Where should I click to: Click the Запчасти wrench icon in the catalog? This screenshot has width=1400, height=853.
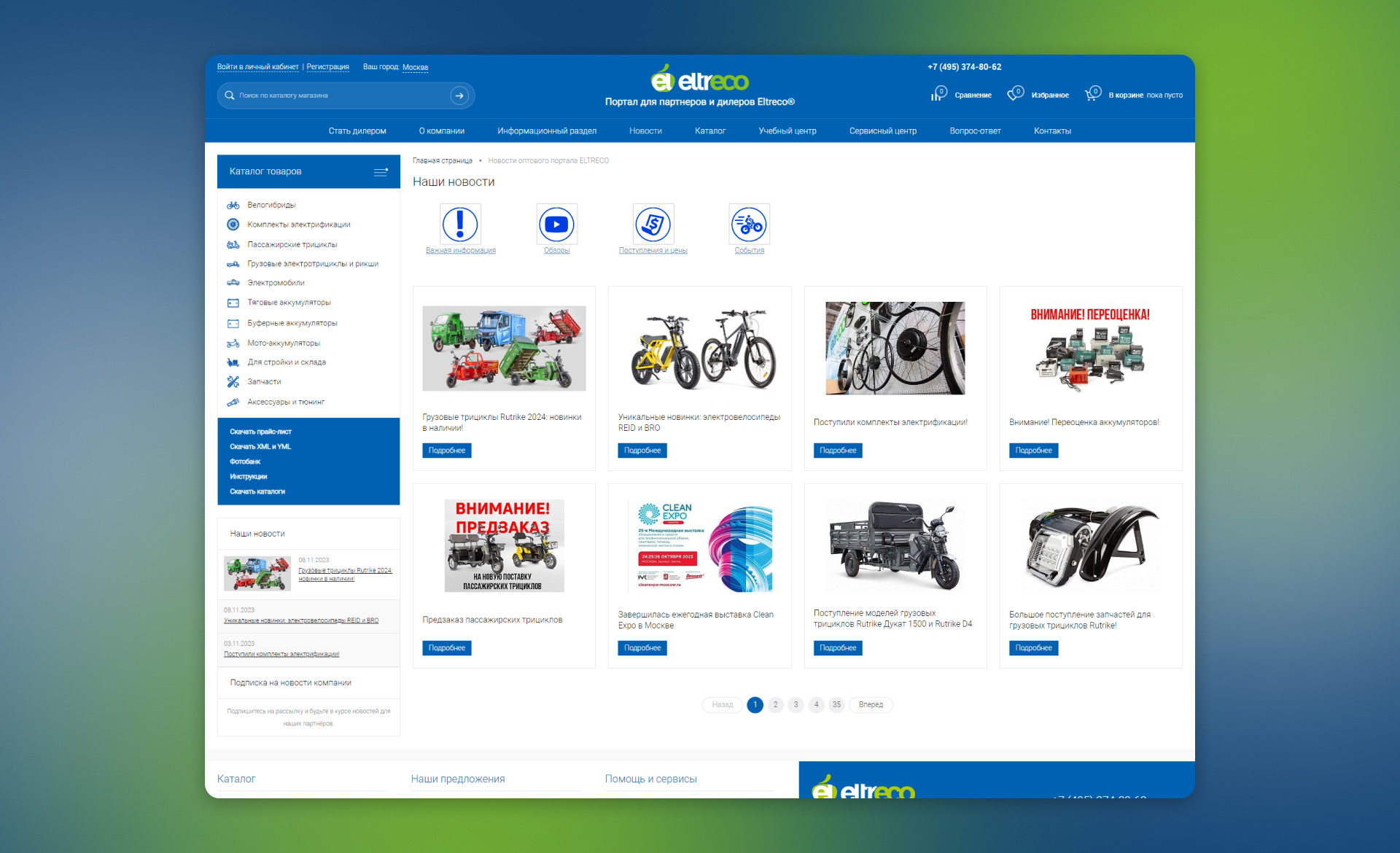(x=233, y=381)
